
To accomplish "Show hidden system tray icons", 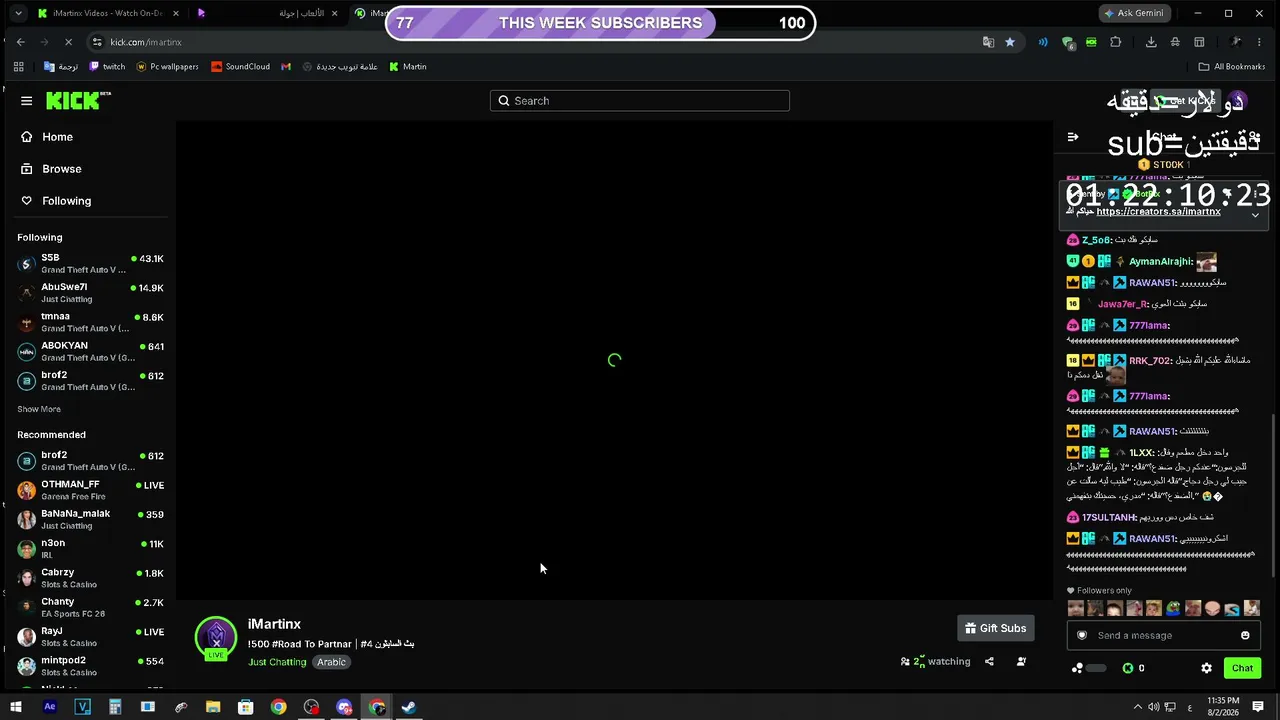I will pyautogui.click(x=1138, y=707).
